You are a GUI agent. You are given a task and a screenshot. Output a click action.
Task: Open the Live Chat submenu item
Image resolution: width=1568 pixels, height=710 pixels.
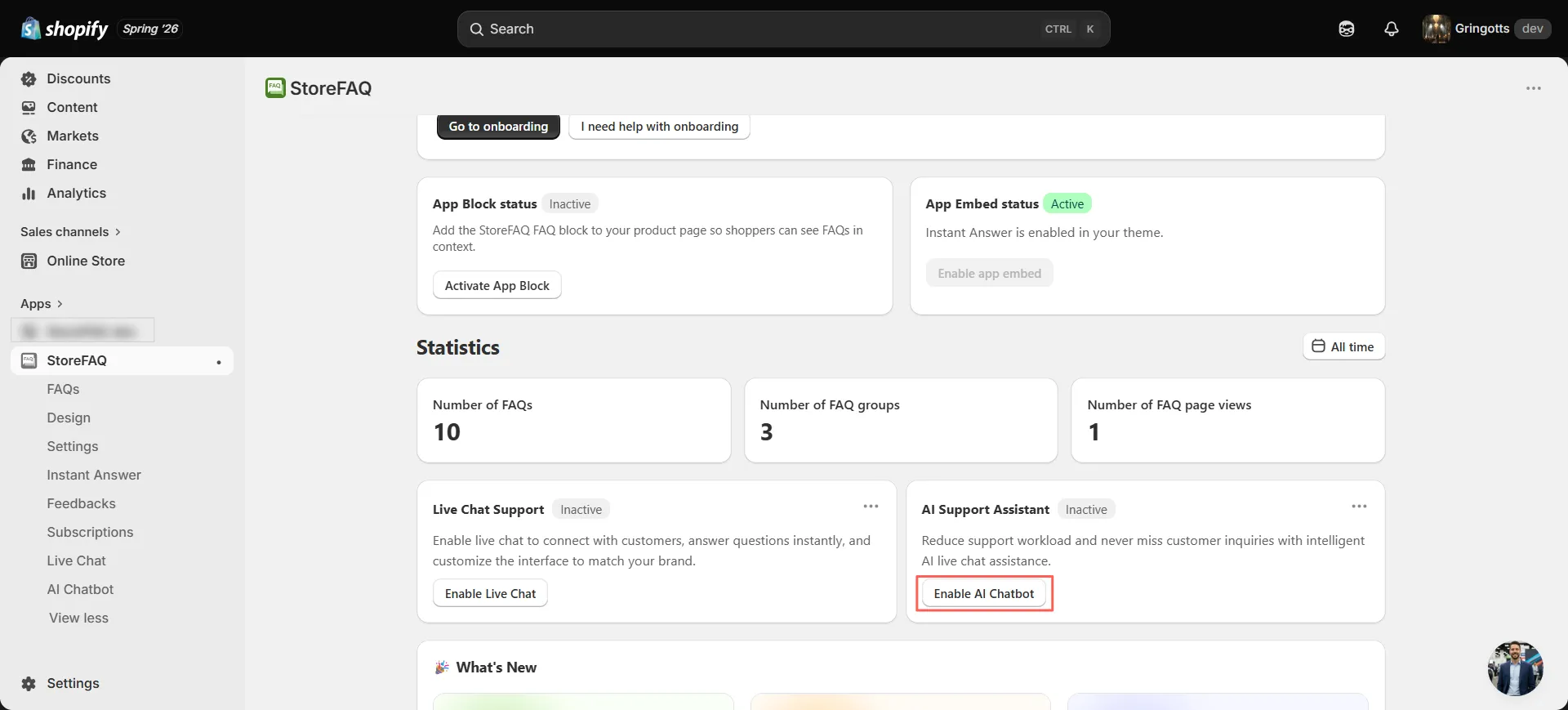coord(76,560)
